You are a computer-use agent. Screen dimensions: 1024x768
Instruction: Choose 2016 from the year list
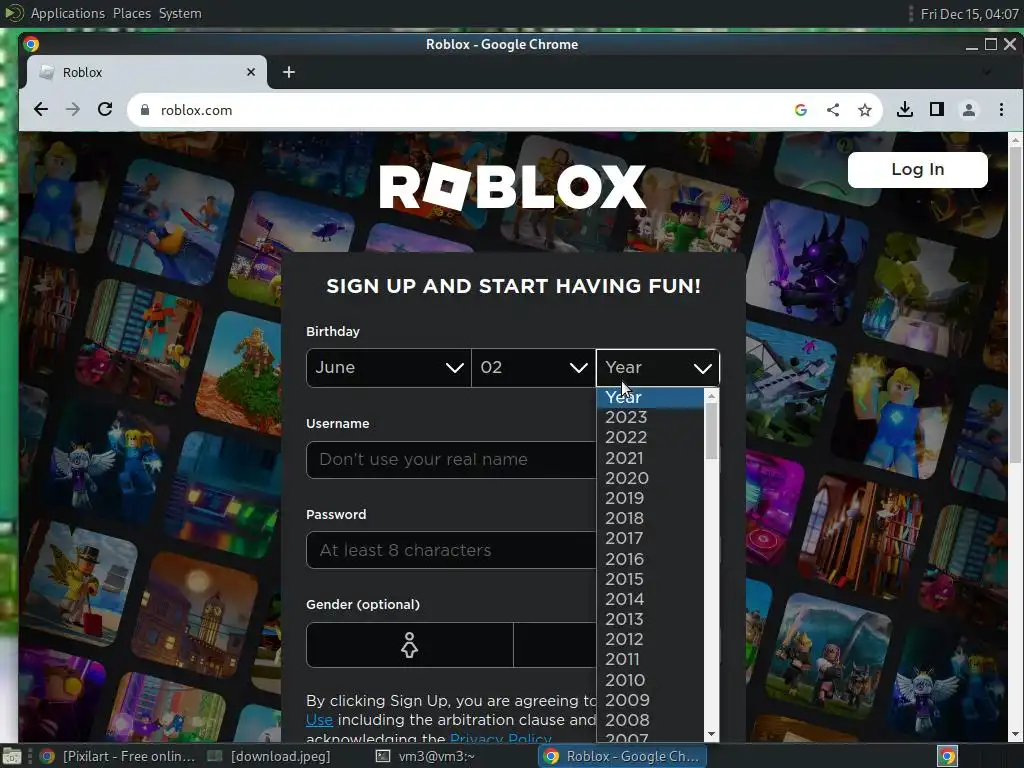(x=650, y=560)
